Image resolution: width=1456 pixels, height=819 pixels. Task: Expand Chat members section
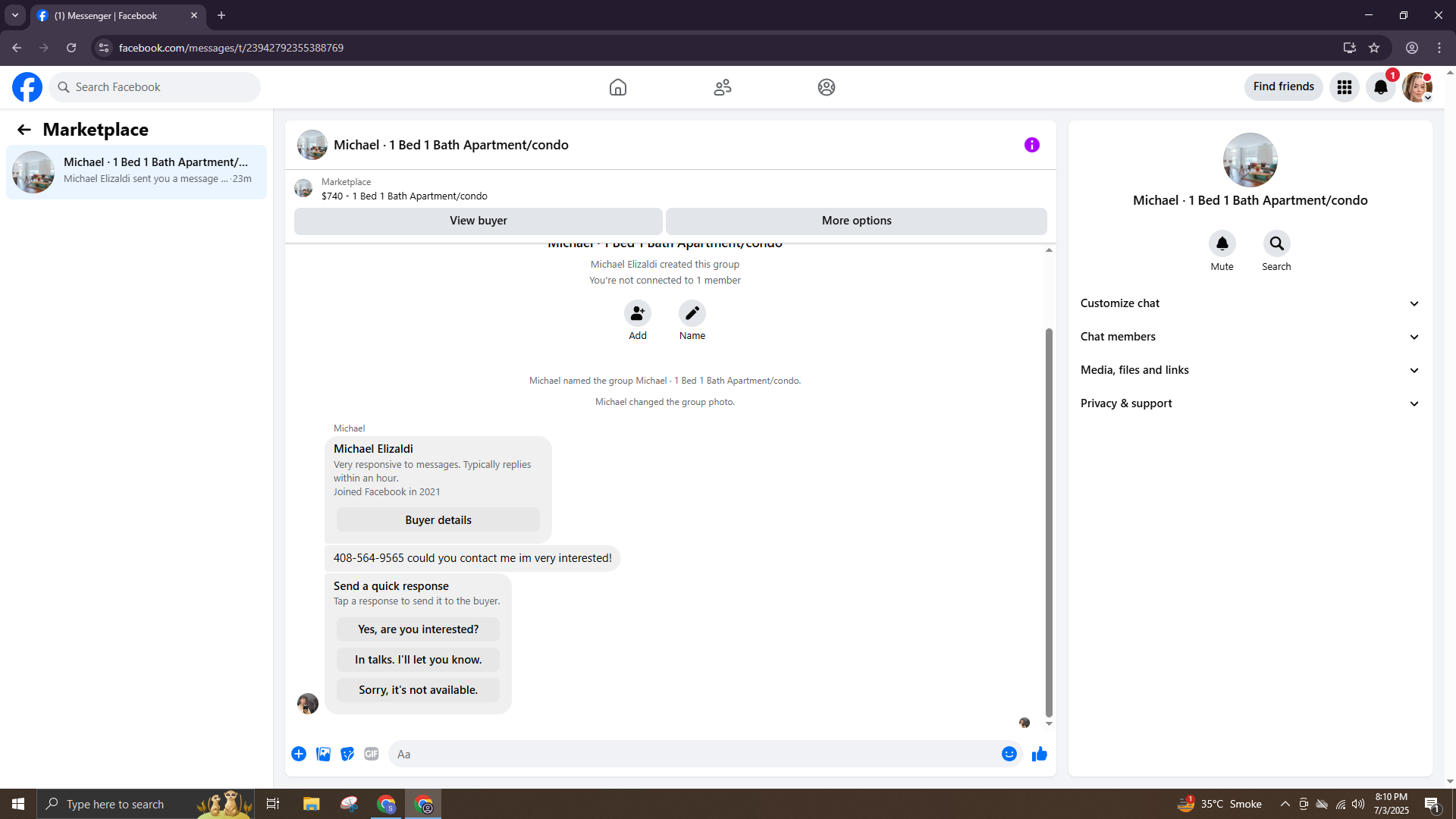pos(1249,337)
